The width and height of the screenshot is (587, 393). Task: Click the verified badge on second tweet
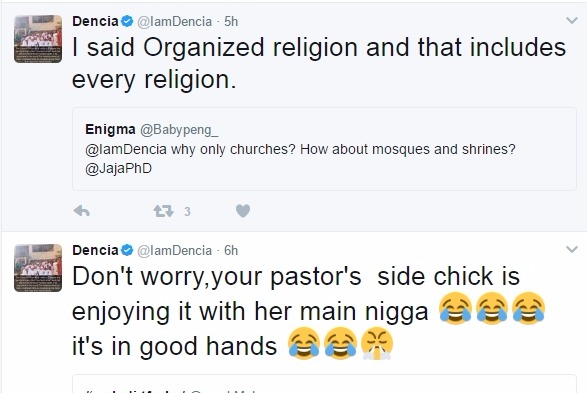click(127, 250)
